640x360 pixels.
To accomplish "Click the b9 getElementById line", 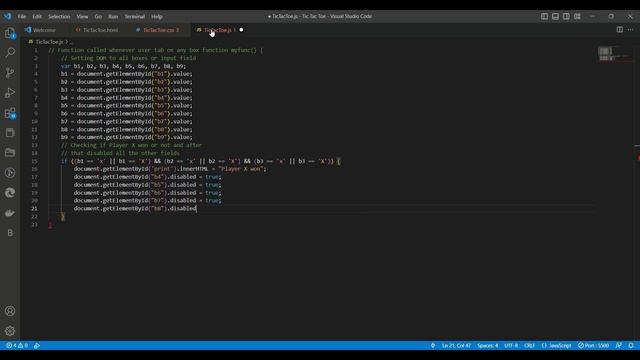I will (x=127, y=138).
